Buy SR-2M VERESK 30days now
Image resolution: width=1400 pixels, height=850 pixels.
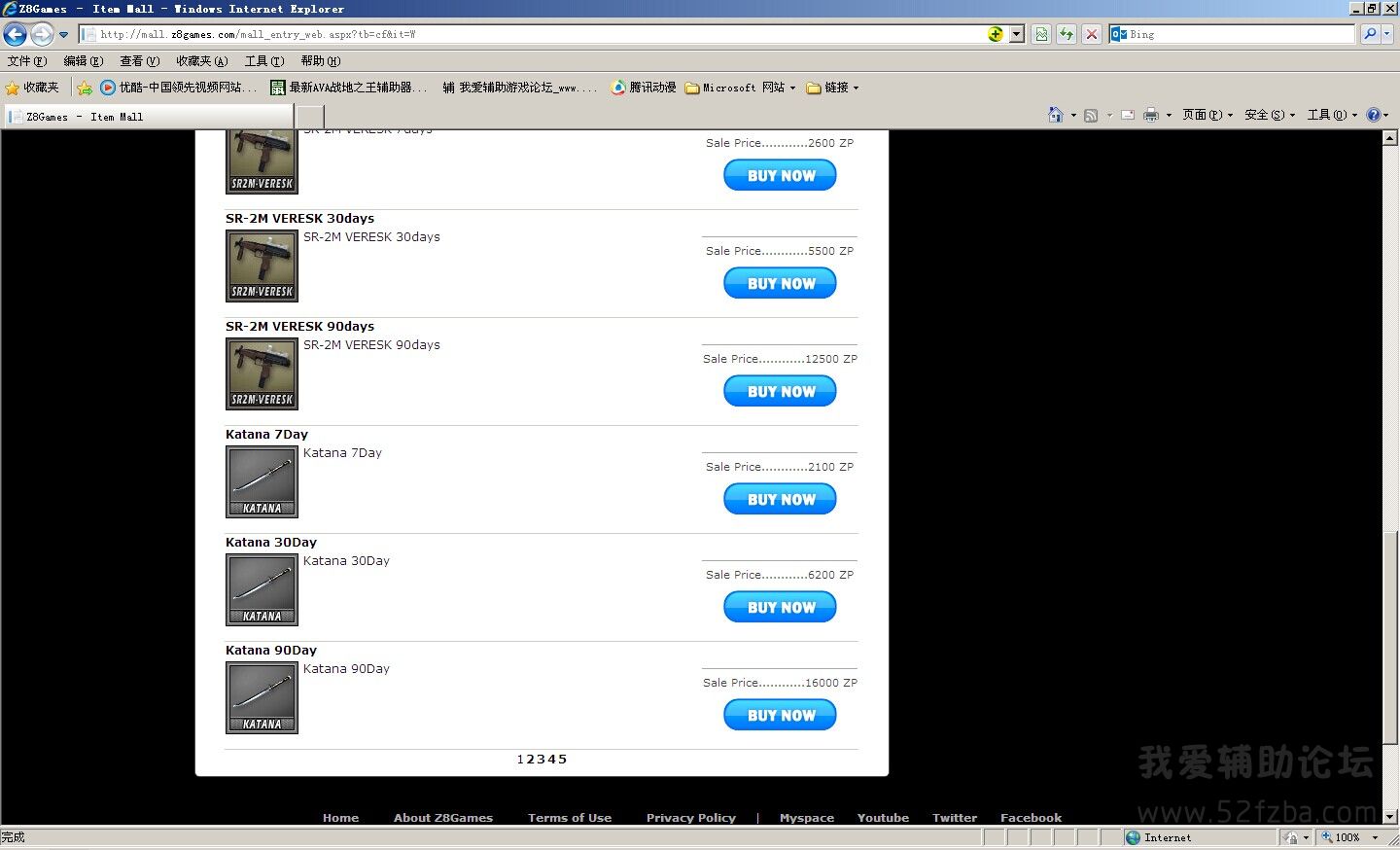pos(781,284)
